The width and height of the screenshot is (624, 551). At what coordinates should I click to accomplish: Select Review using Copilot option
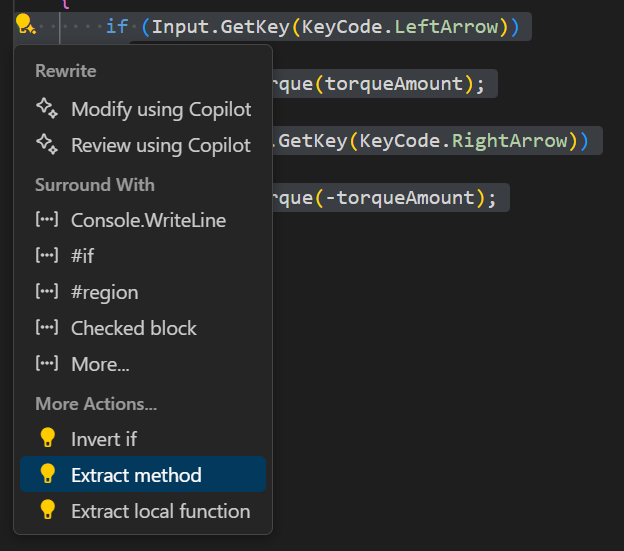161,145
